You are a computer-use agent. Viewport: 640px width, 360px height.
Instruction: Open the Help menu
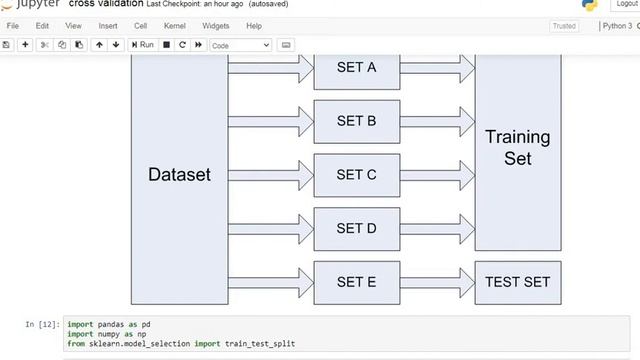(254, 26)
